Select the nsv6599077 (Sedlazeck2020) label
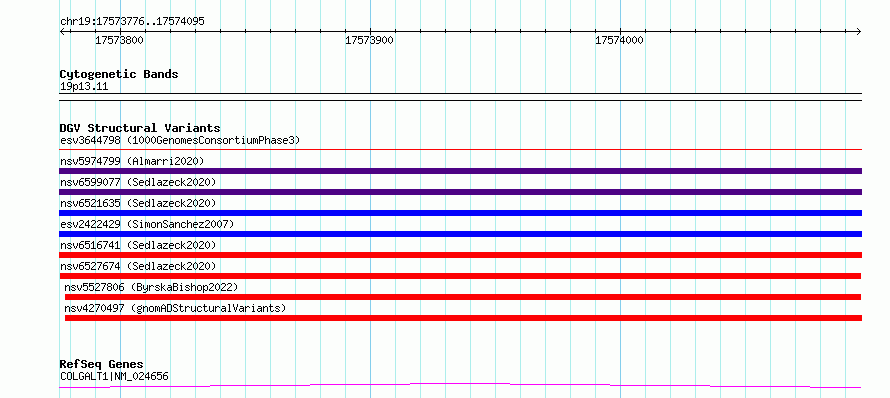The width and height of the screenshot is (890, 398). coord(138,182)
